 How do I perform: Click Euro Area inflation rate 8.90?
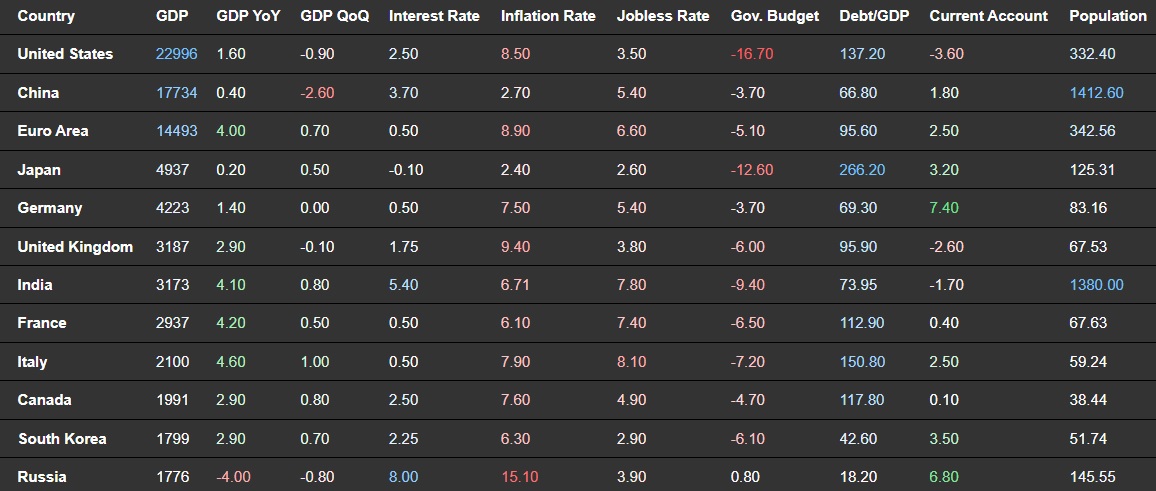(515, 131)
